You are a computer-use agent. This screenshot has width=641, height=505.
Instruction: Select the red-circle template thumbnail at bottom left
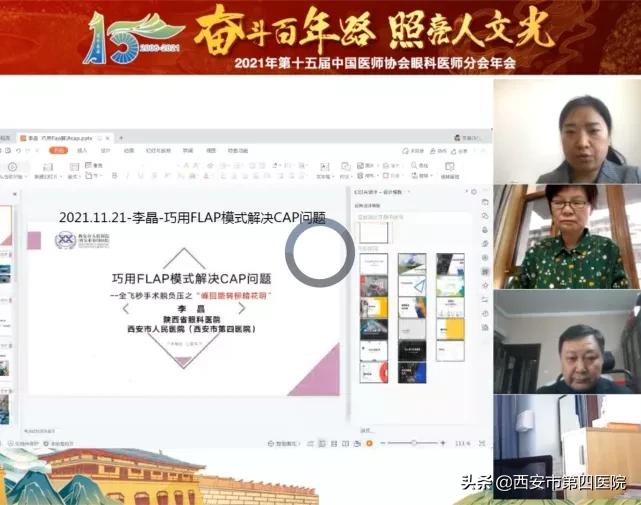(x=374, y=373)
